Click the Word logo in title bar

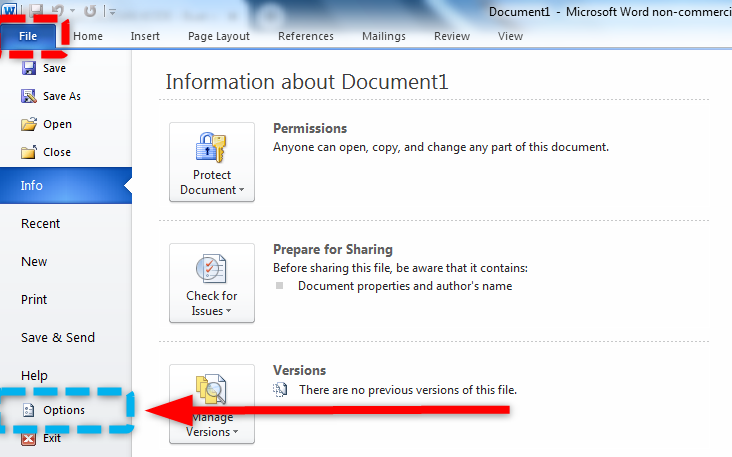(x=9, y=9)
